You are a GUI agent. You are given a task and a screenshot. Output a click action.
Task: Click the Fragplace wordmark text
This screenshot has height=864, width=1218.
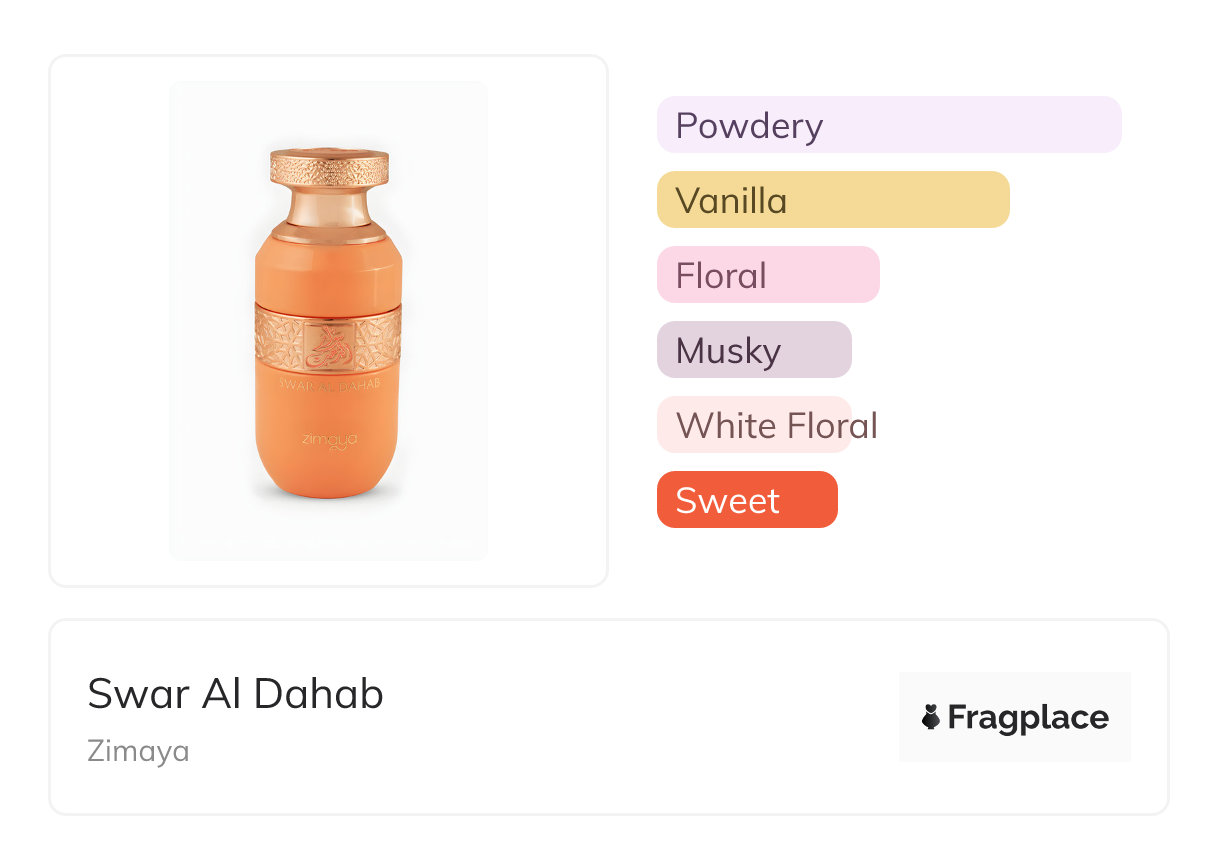[x=1028, y=717]
